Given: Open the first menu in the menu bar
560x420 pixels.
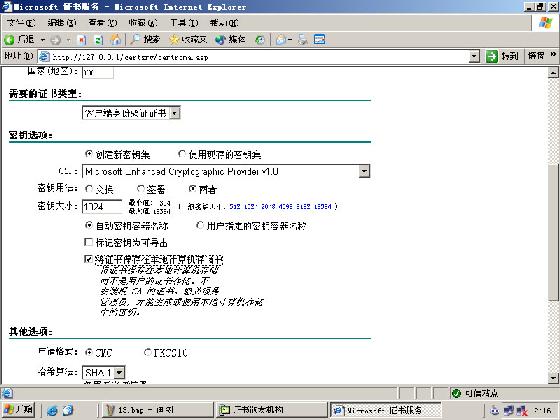Looking at the screenshot, I should pyautogui.click(x=21, y=23).
